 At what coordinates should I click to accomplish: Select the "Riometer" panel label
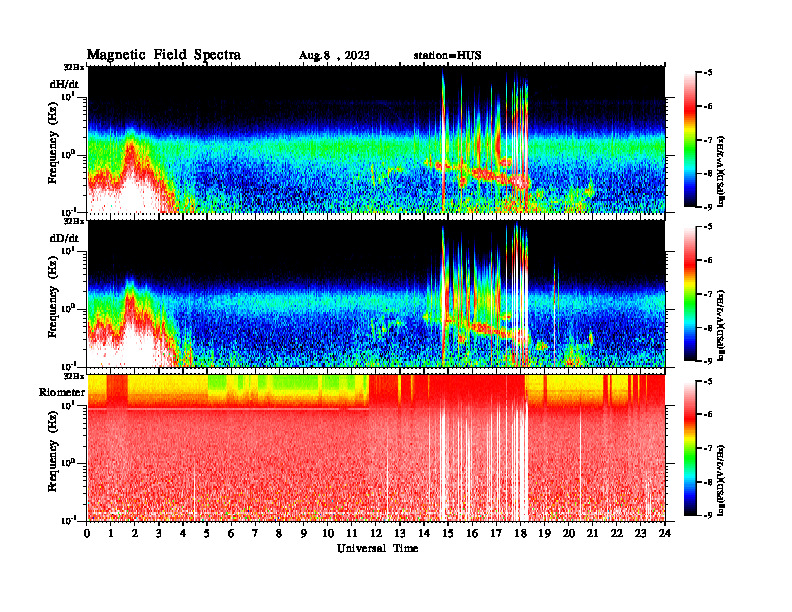tap(62, 392)
